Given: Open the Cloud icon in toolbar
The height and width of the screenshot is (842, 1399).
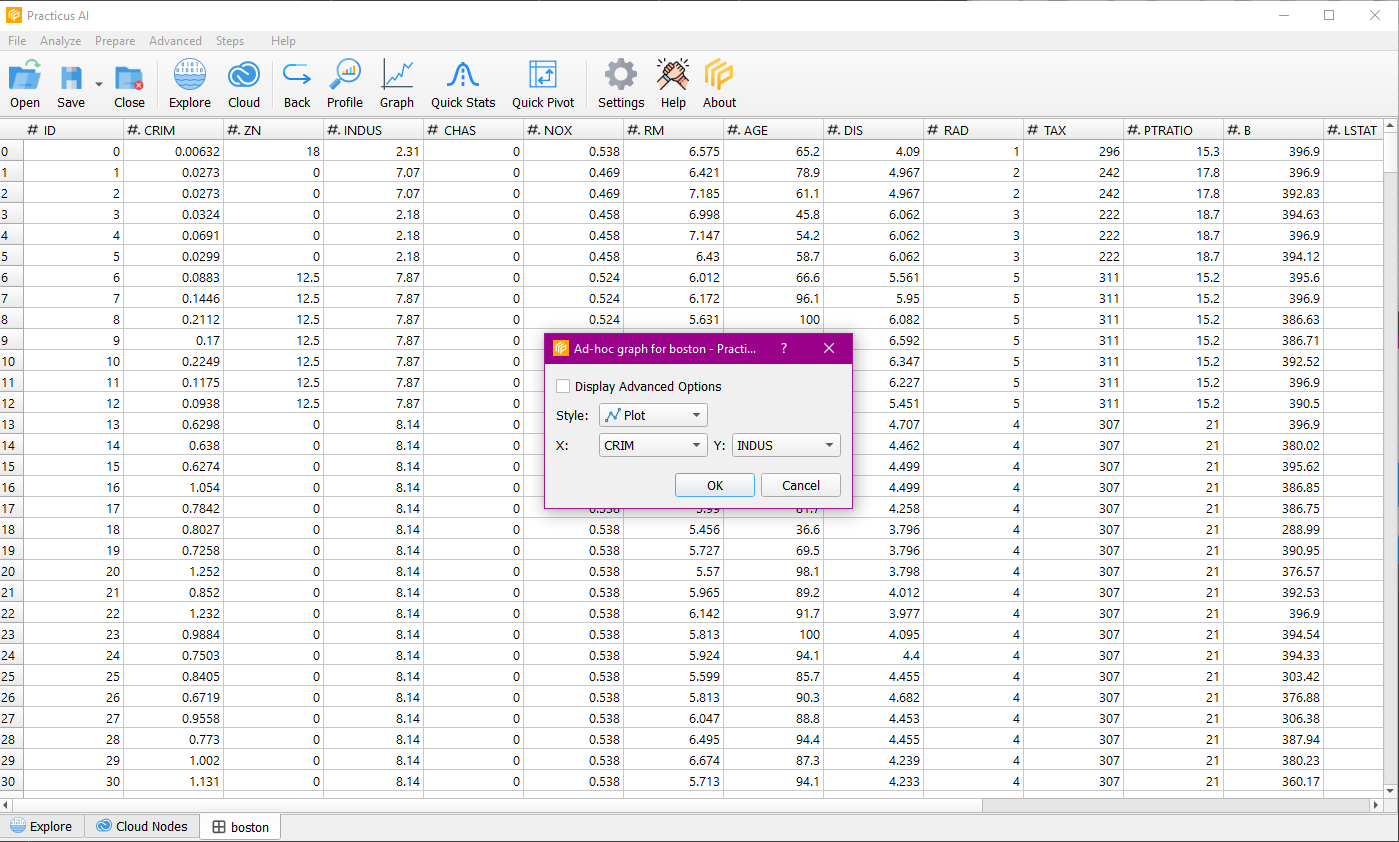Looking at the screenshot, I should click(244, 84).
